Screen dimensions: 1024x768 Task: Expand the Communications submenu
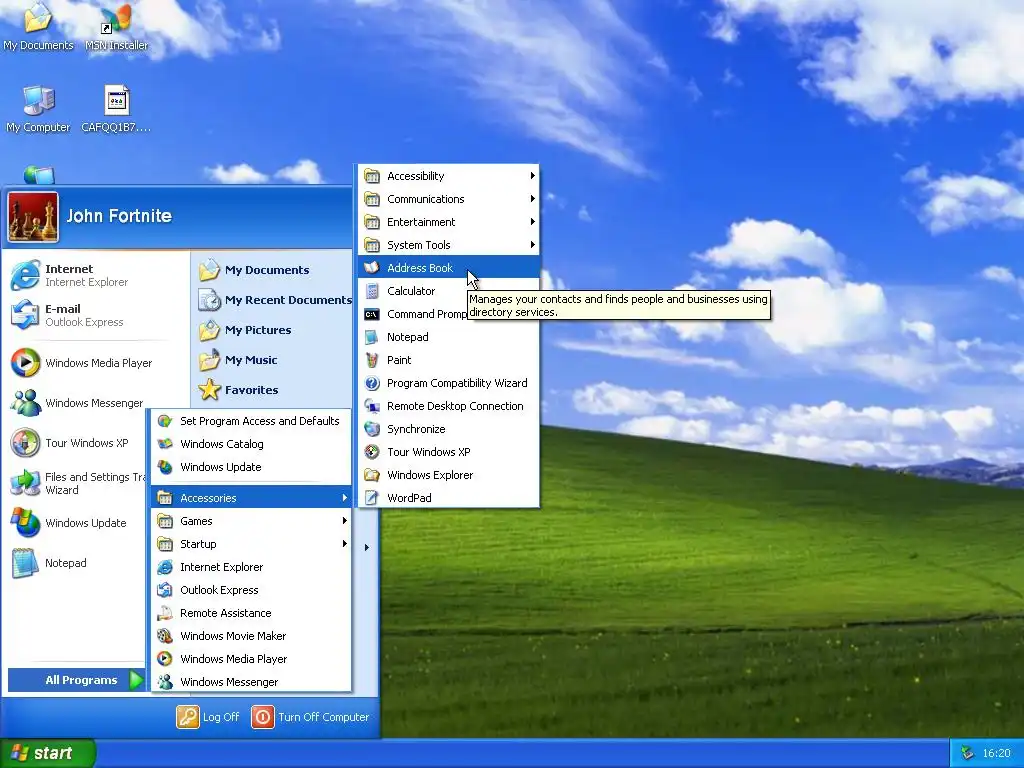(449, 199)
